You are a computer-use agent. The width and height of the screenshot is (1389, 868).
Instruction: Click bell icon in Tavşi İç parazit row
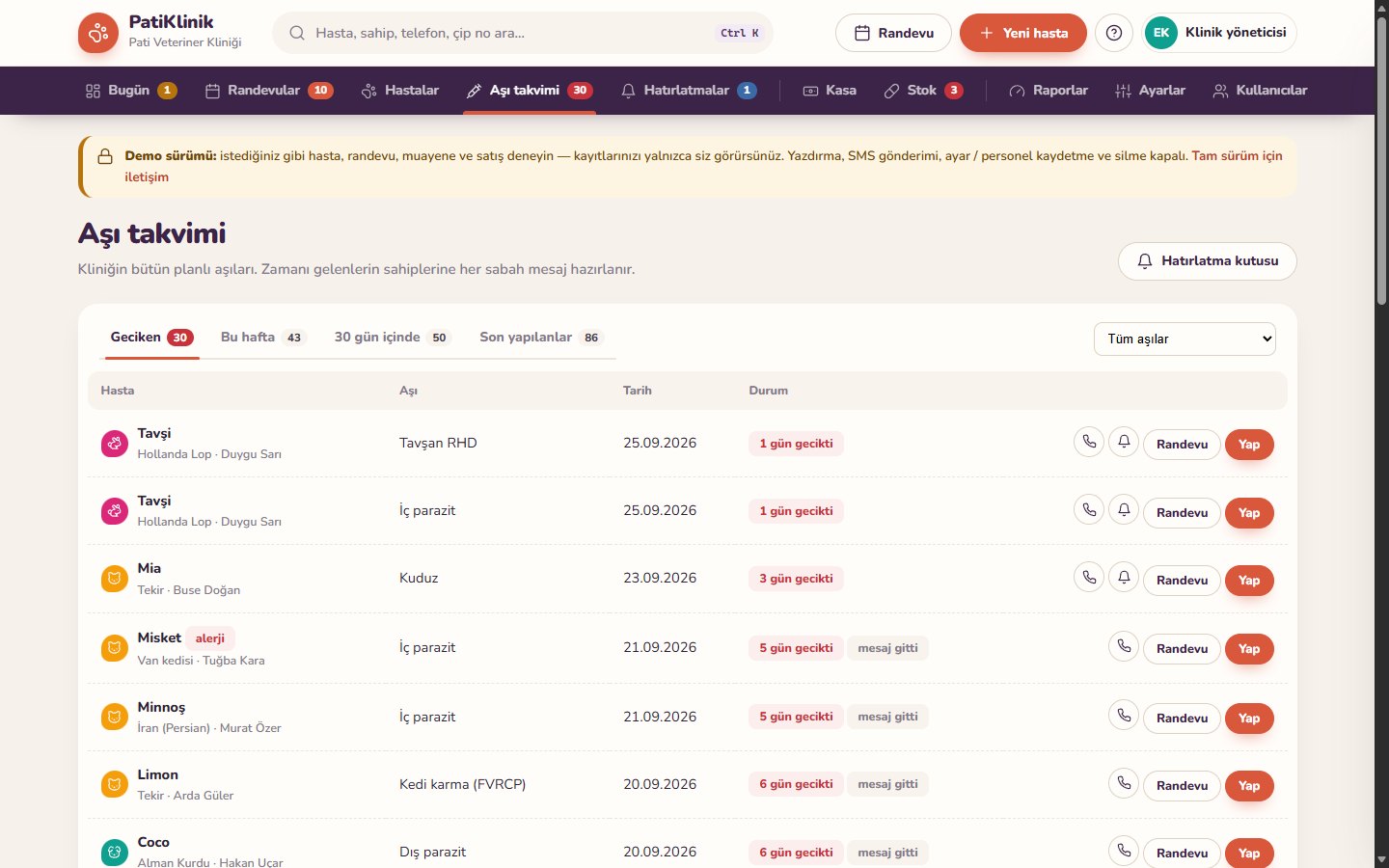(1124, 509)
